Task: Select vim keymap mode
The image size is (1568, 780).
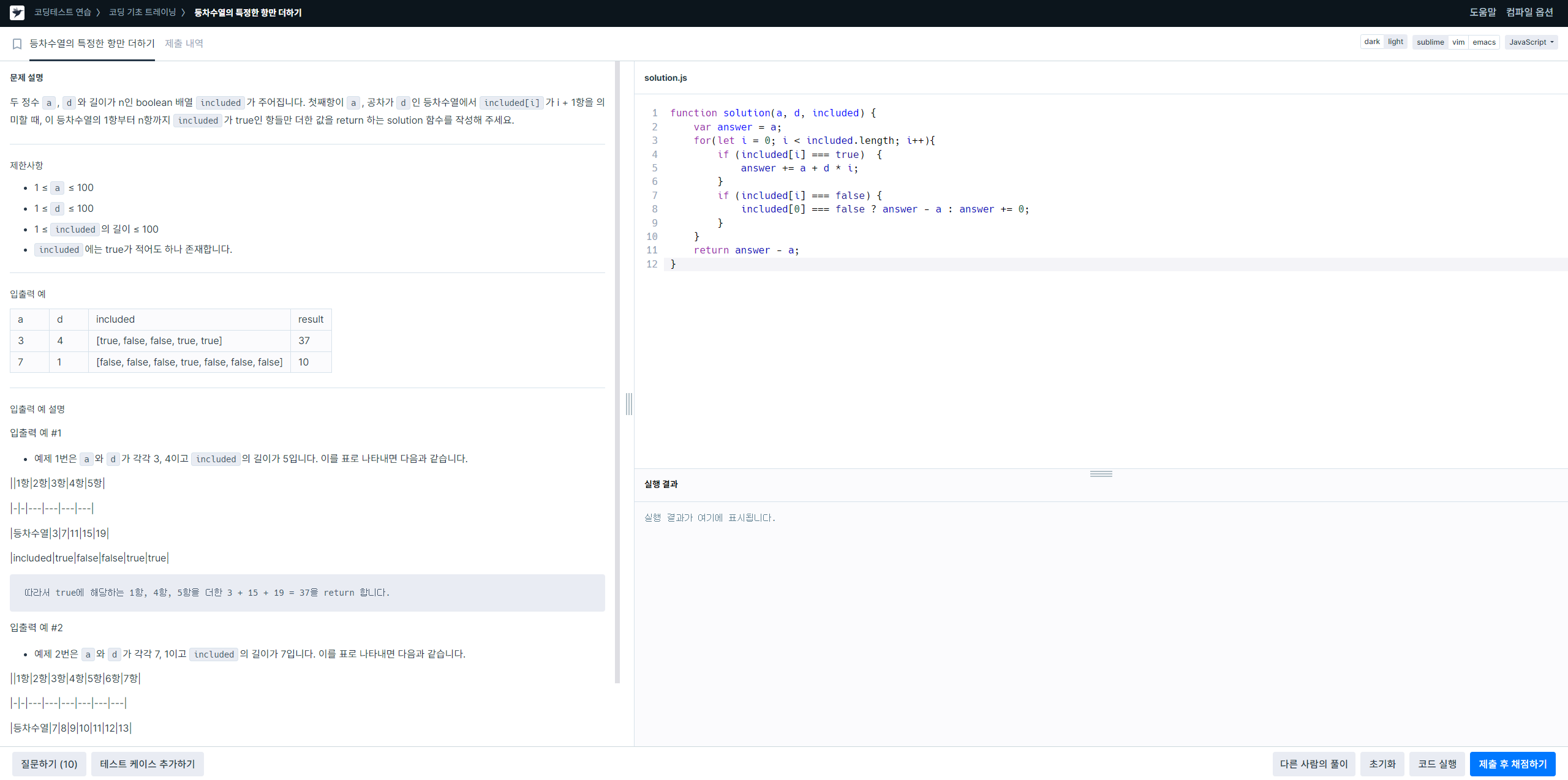Action: (1458, 42)
